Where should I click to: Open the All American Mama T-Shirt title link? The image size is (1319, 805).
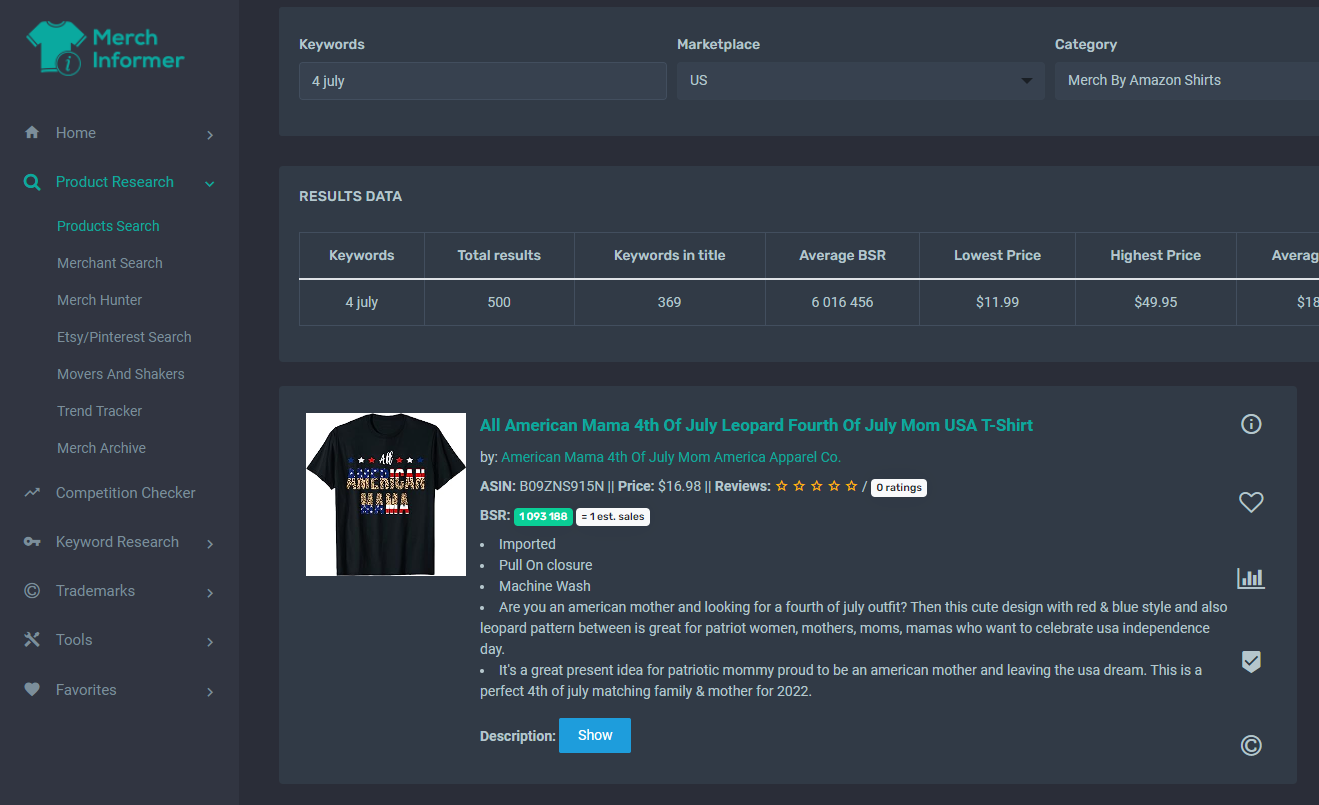coord(756,425)
